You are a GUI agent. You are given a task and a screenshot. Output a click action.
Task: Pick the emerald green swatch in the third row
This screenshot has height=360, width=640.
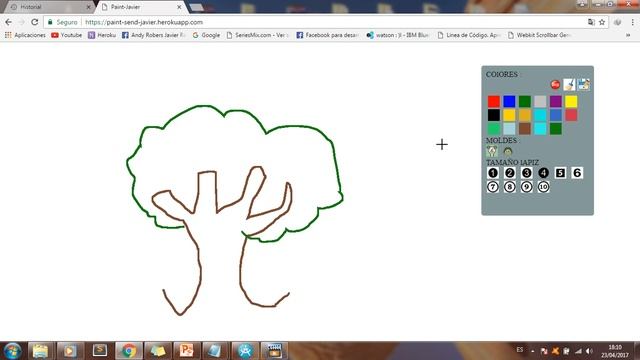[x=493, y=129]
